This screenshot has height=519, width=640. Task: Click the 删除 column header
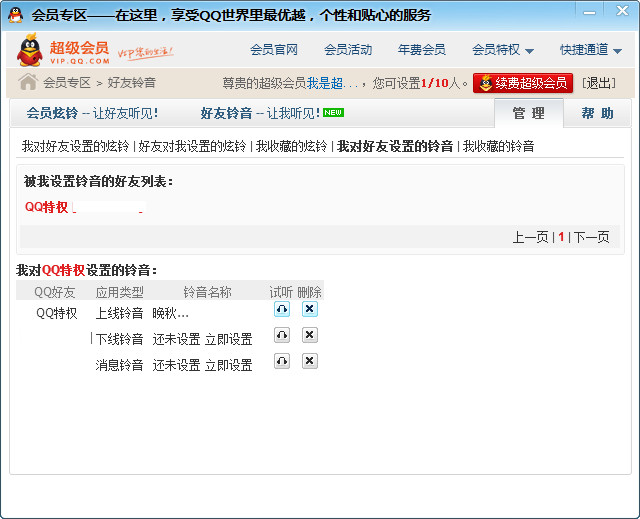[x=309, y=292]
